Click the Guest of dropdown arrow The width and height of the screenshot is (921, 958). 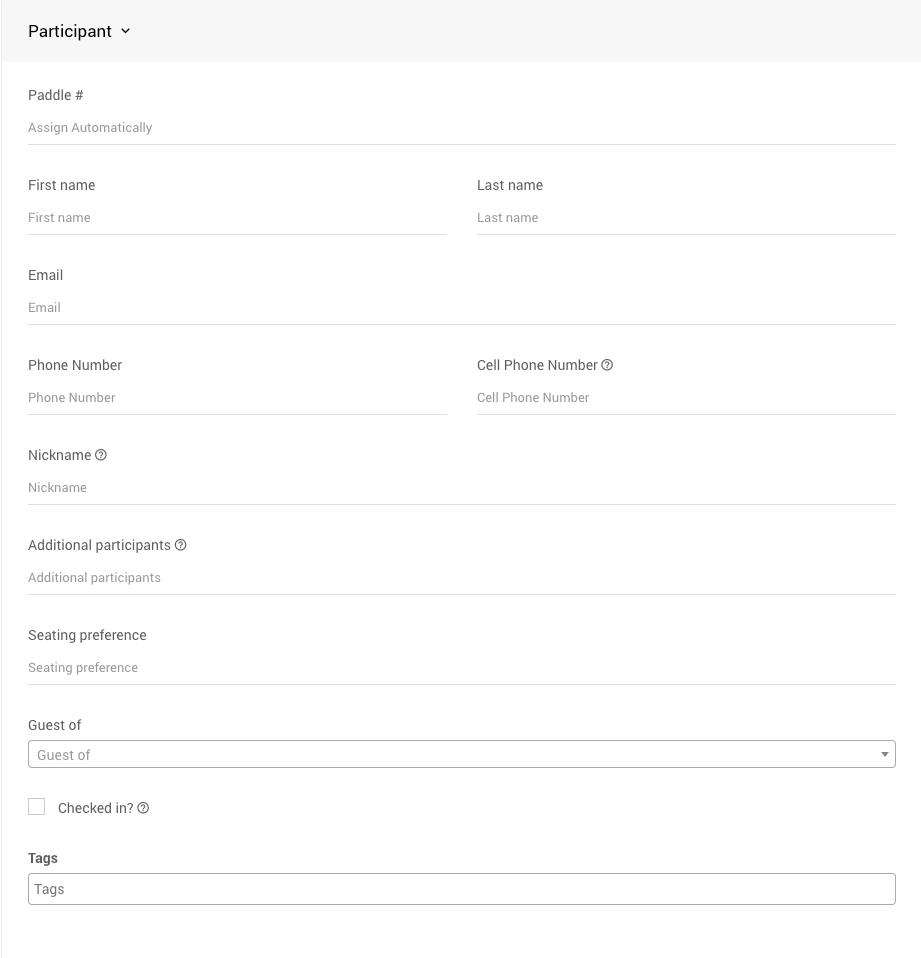(x=884, y=755)
